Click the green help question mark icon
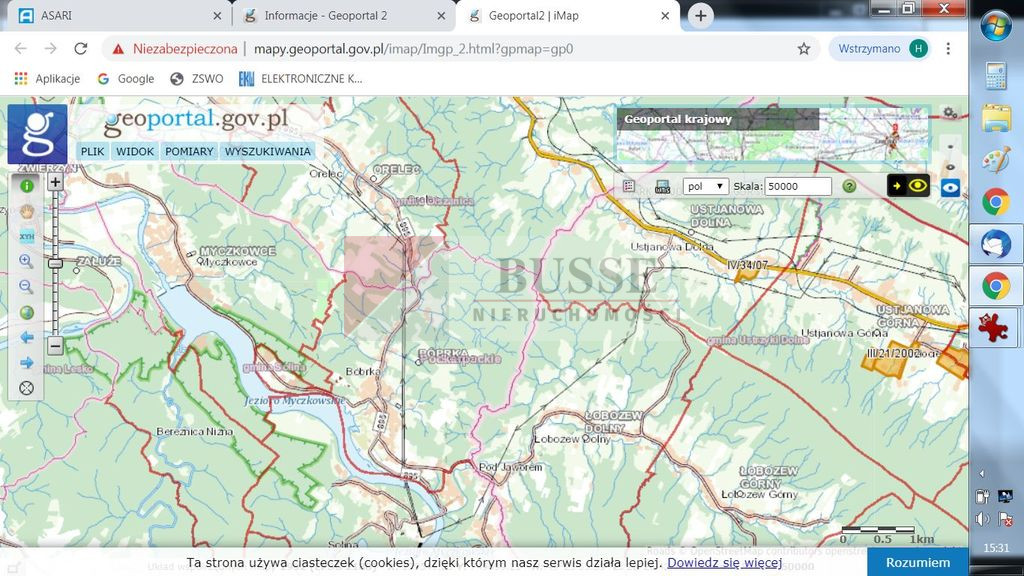This screenshot has width=1024, height=576. [849, 186]
